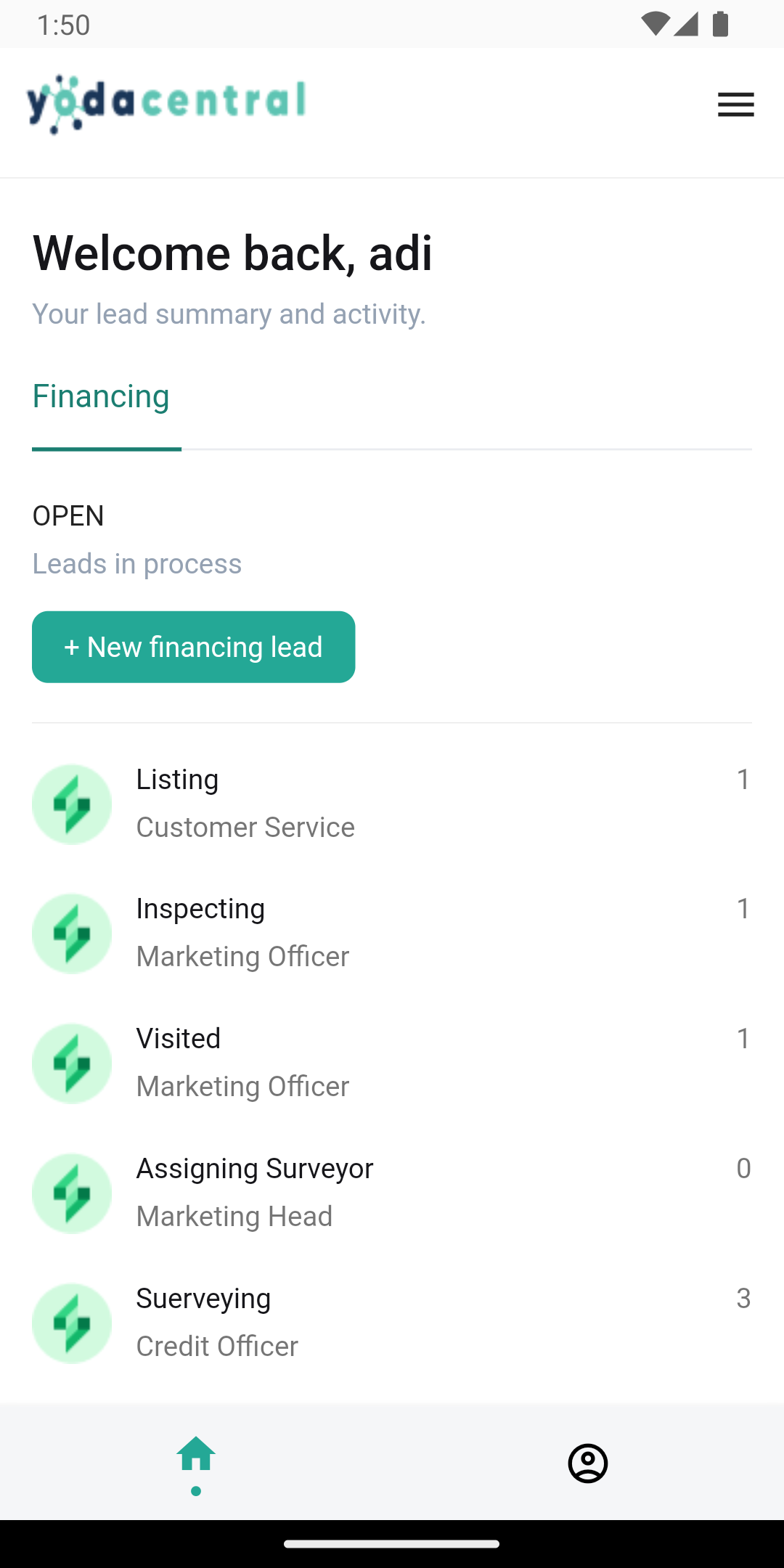Open the hamburger menu

(x=735, y=105)
